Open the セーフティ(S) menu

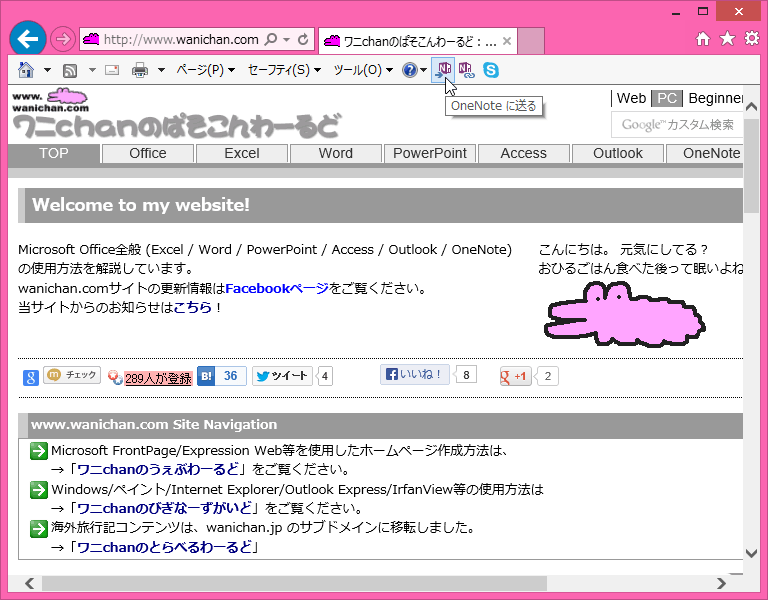[x=284, y=70]
